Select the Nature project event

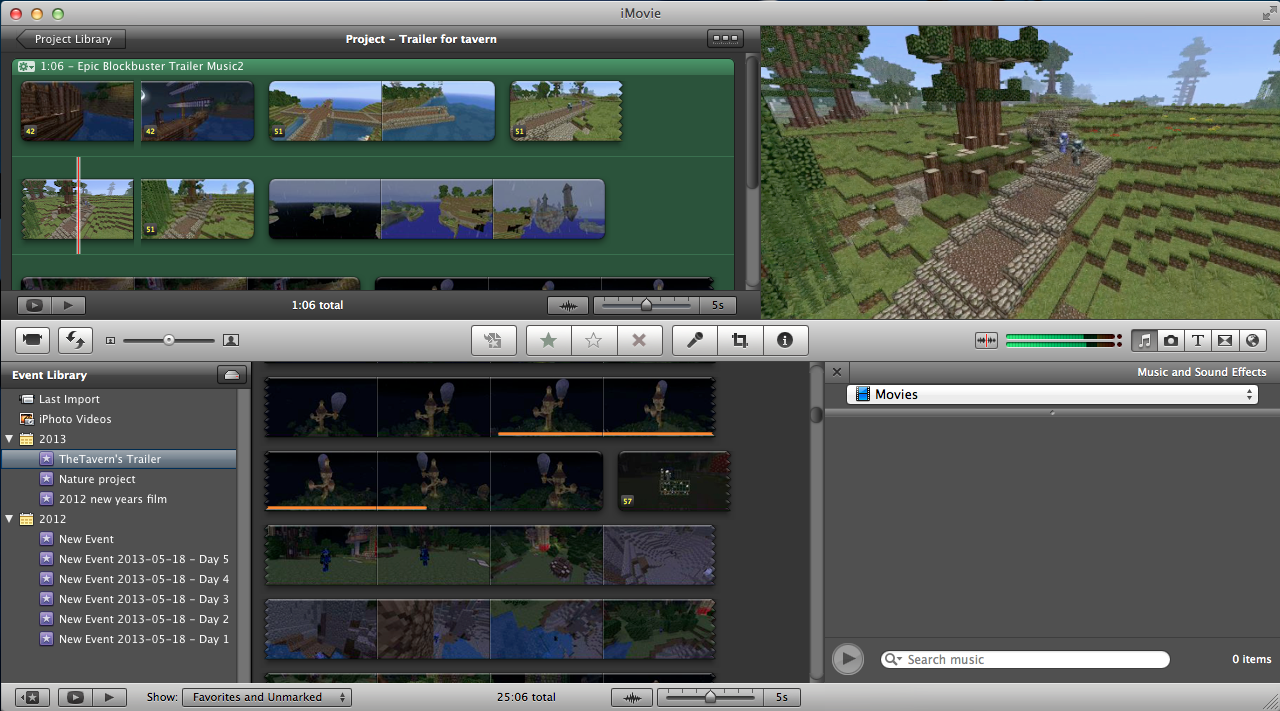click(x=97, y=479)
